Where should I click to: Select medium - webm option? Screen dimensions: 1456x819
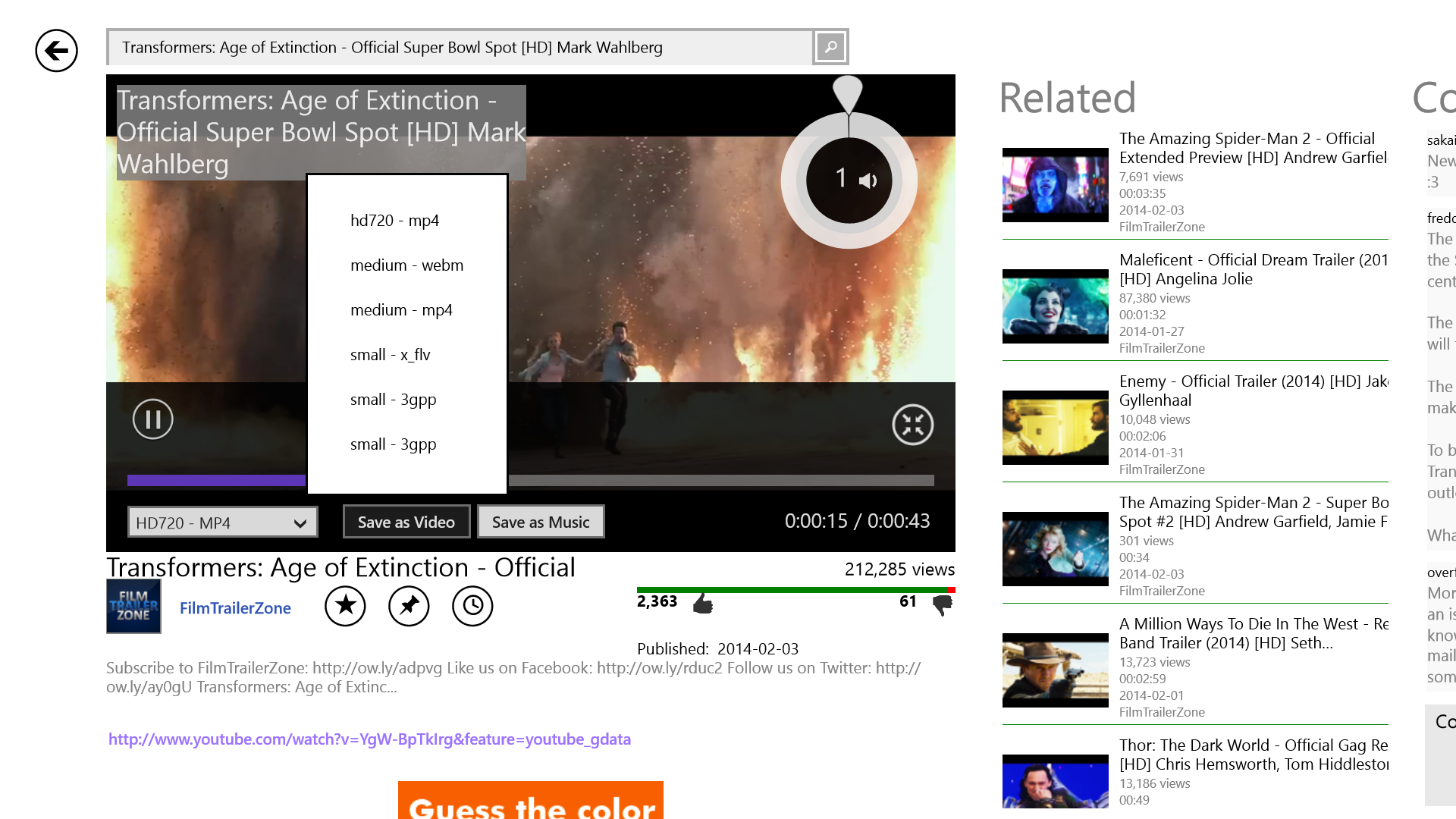click(x=406, y=265)
